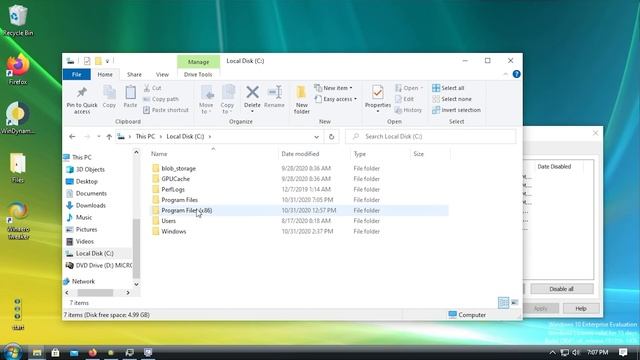Click Select all in ribbon
This screenshot has width=640, height=360.
(x=448, y=88)
